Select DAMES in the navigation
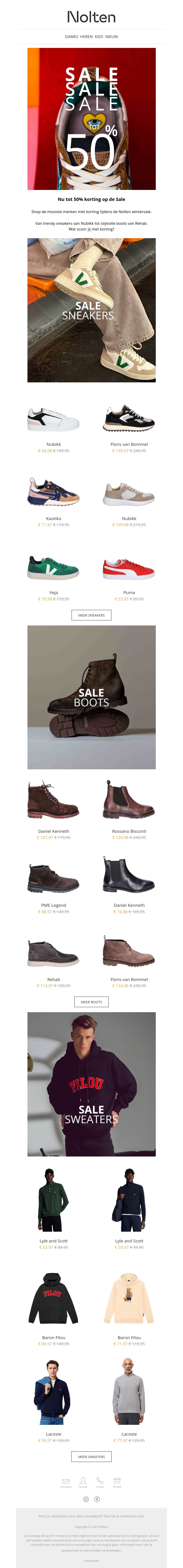The image size is (183, 1568). (x=72, y=36)
